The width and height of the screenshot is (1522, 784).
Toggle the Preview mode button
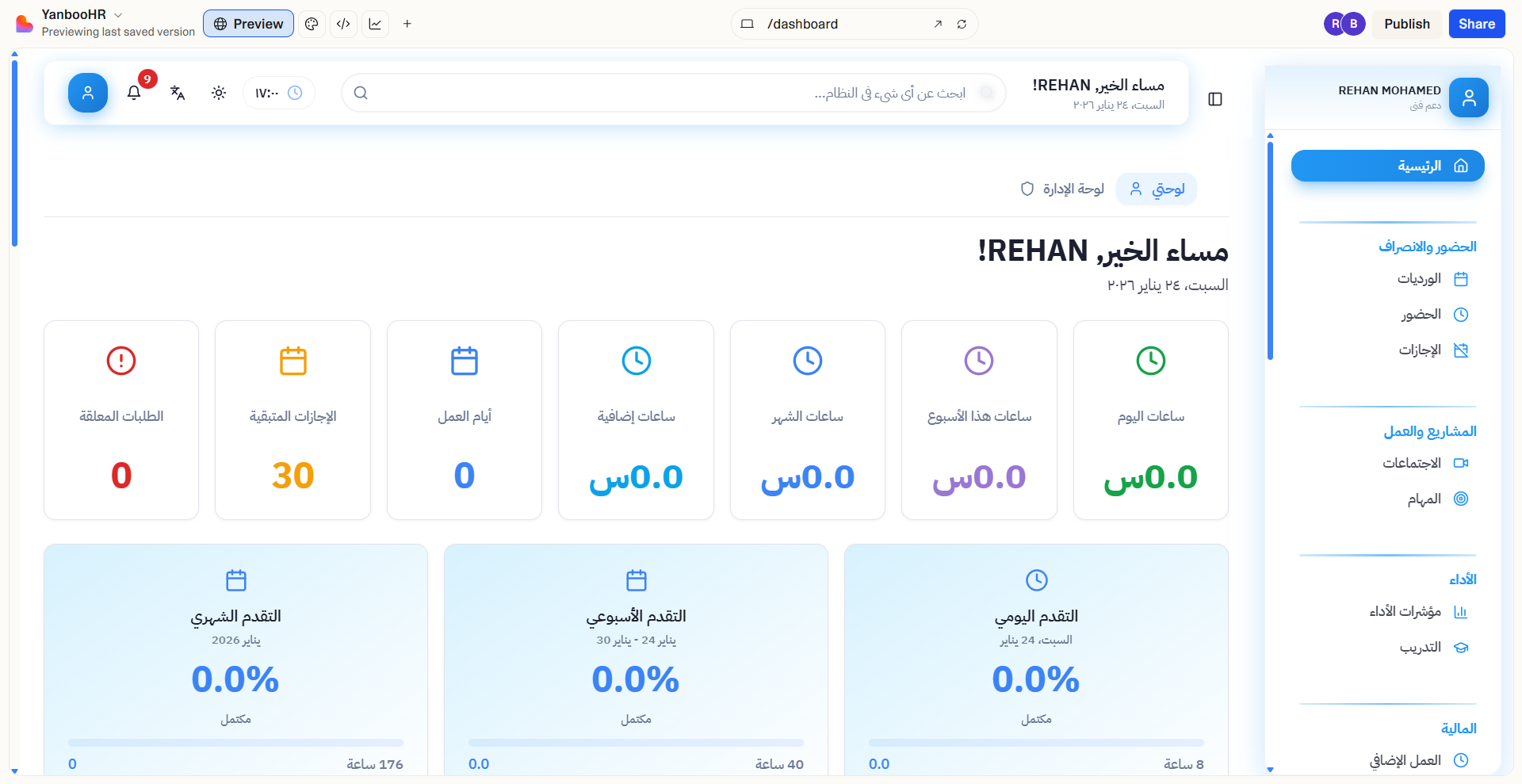(248, 24)
